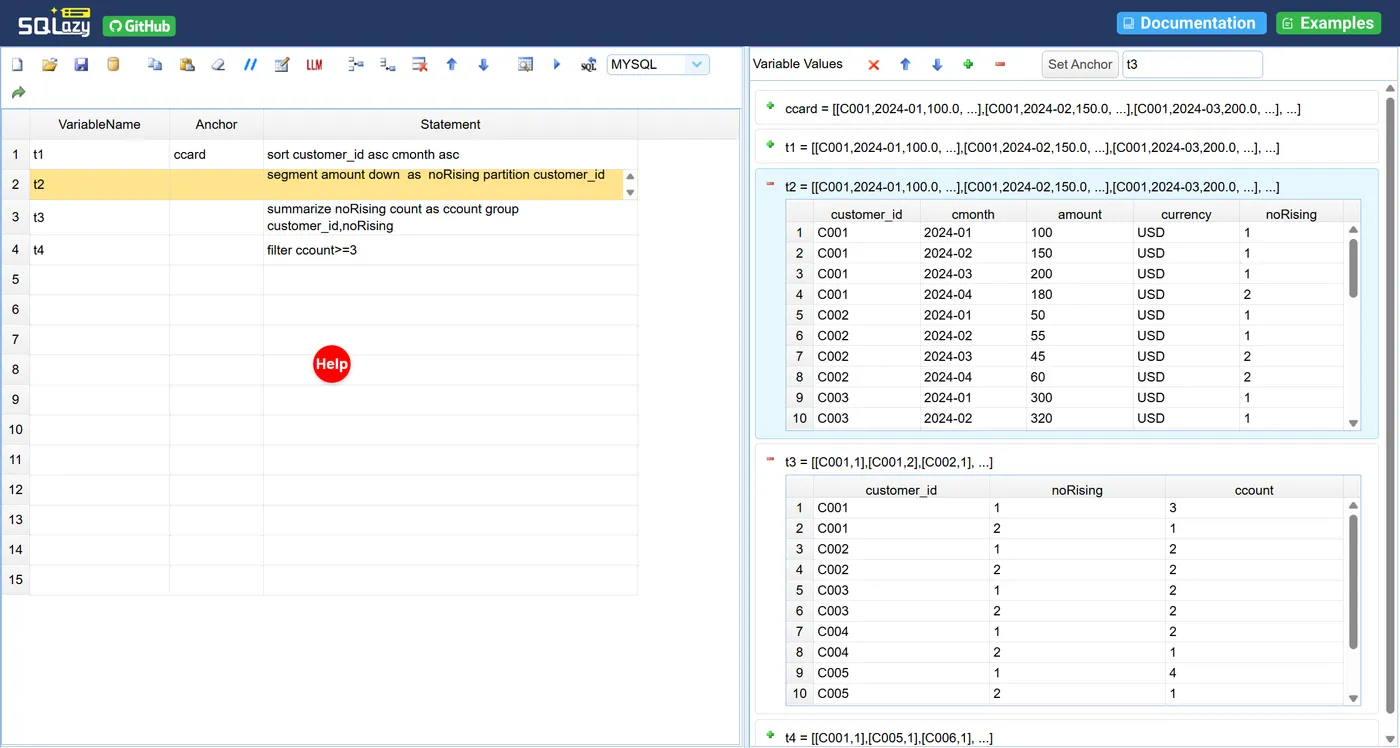The width and height of the screenshot is (1400, 748).
Task: Delete the row using the red X row icon
Action: (420, 64)
